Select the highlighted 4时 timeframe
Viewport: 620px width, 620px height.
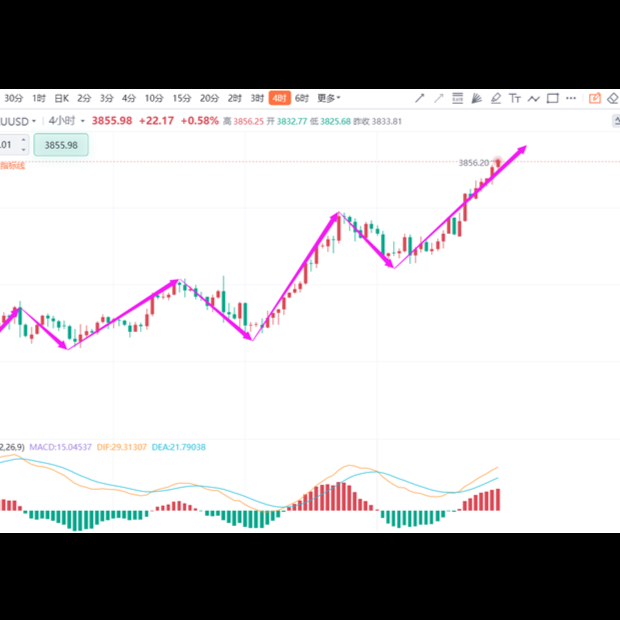click(279, 98)
